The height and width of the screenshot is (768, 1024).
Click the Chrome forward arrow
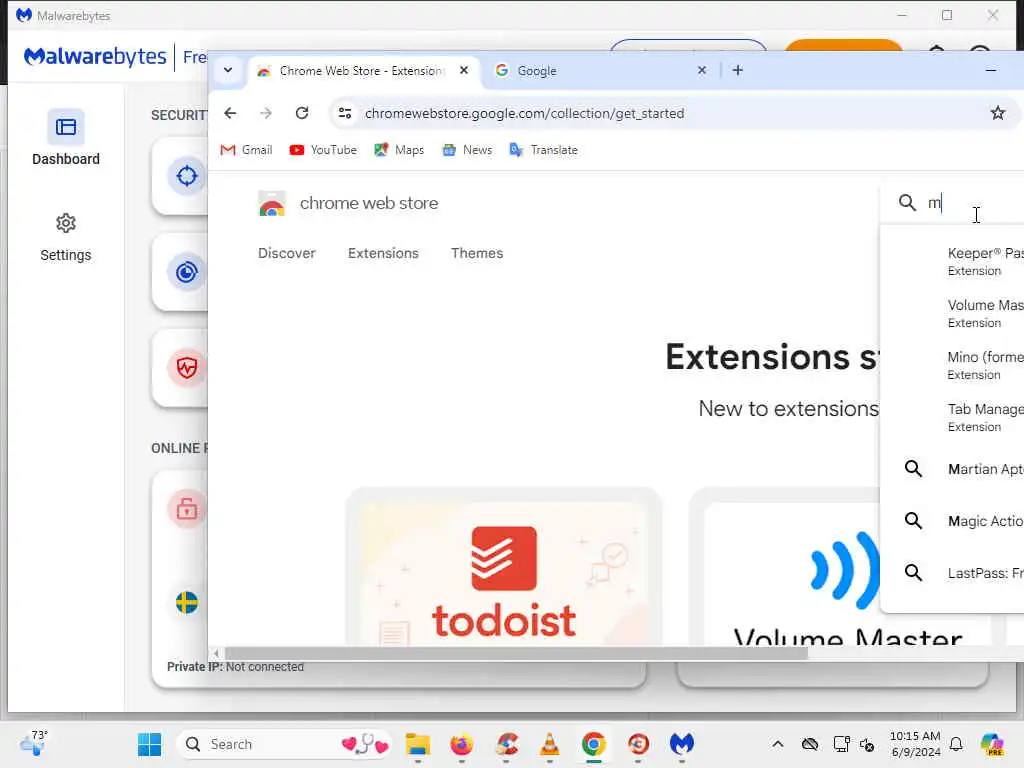coord(266,113)
